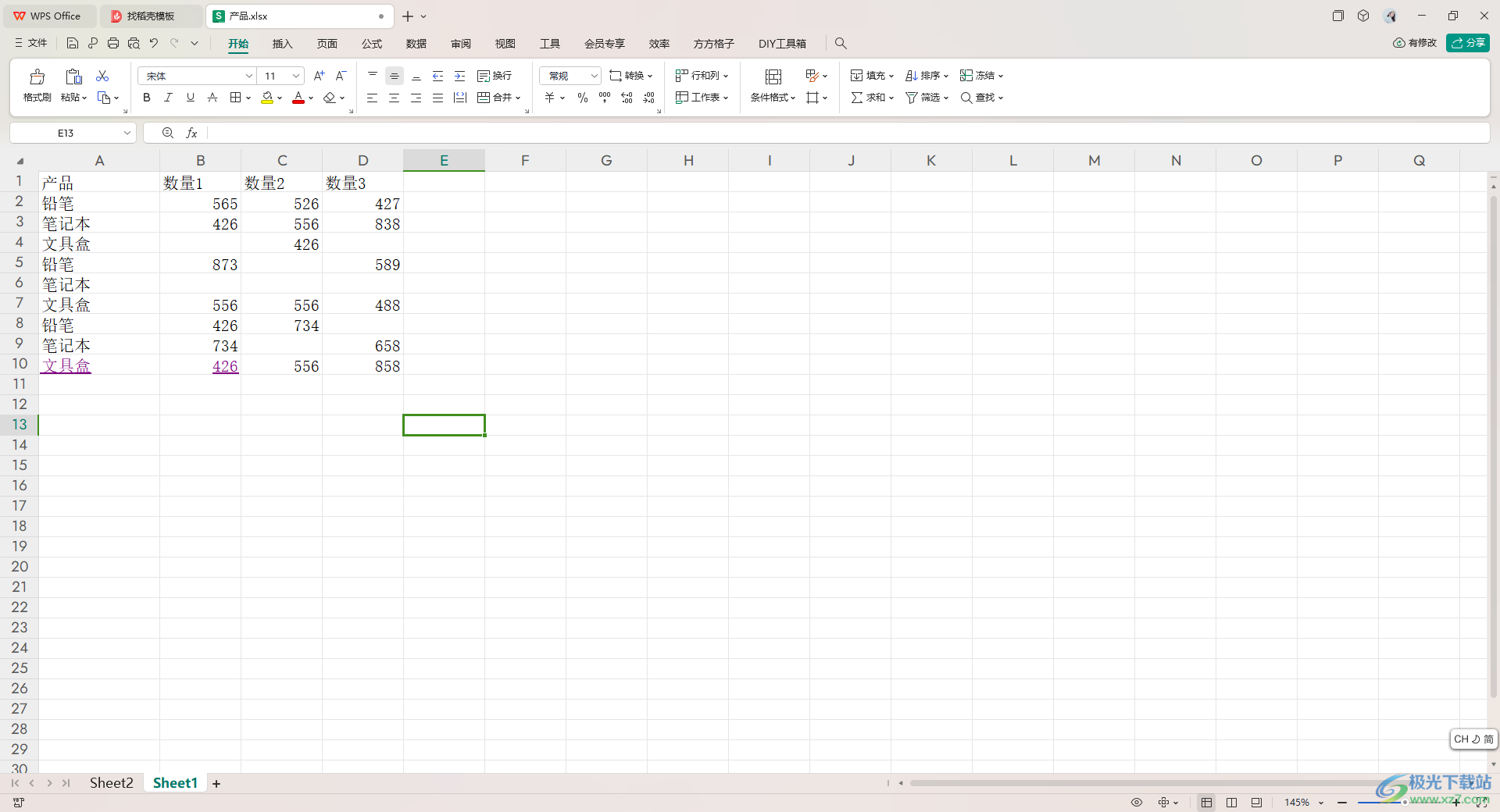Open the 视图 View tab

pyautogui.click(x=505, y=44)
